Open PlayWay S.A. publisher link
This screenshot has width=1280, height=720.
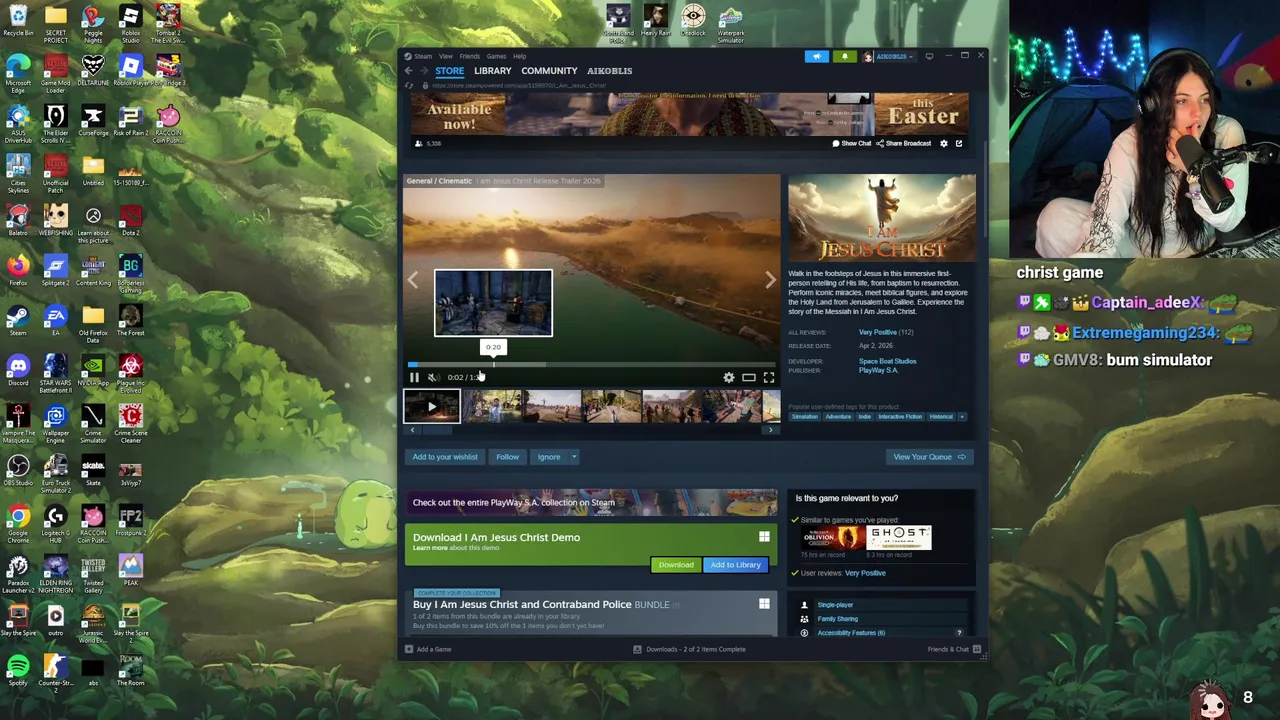[878, 370]
